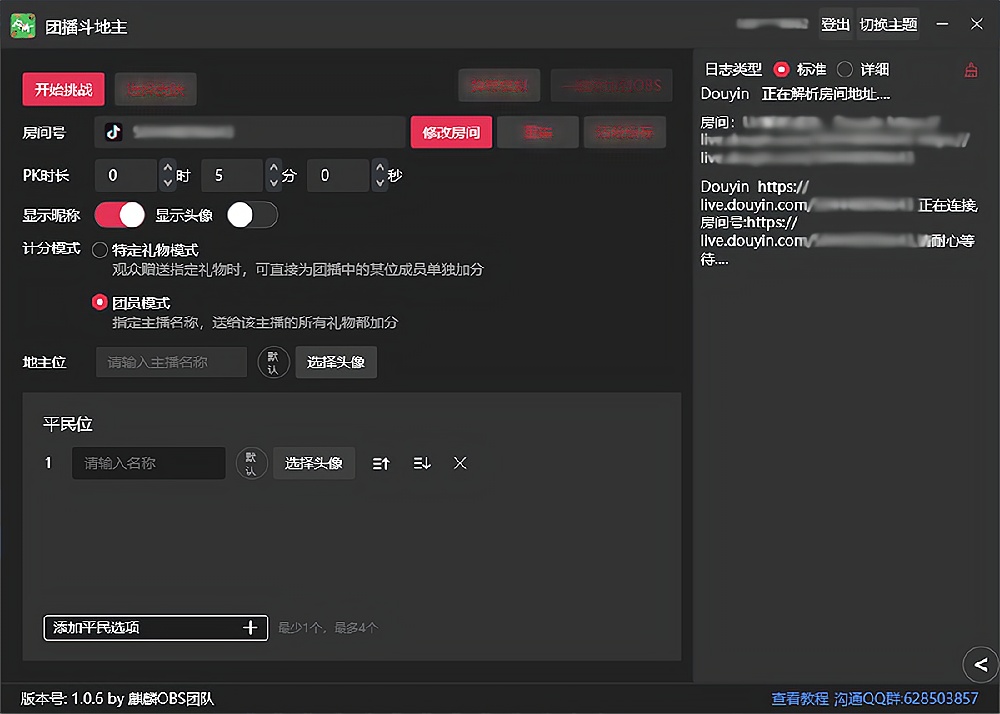Click 登出 to log out
This screenshot has height=714, width=1000.
835,25
